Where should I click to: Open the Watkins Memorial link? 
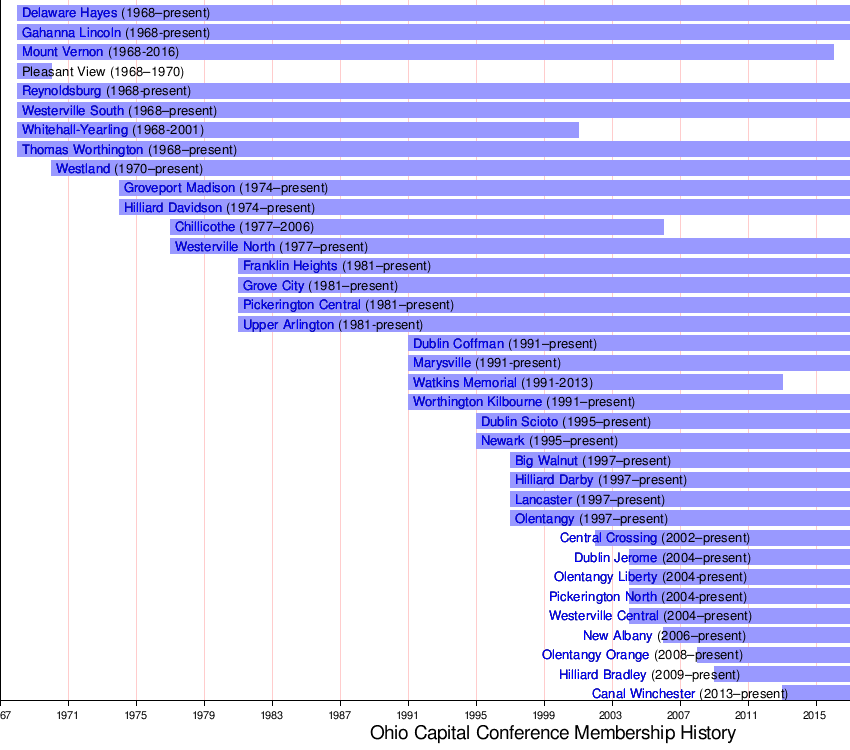tap(464, 383)
